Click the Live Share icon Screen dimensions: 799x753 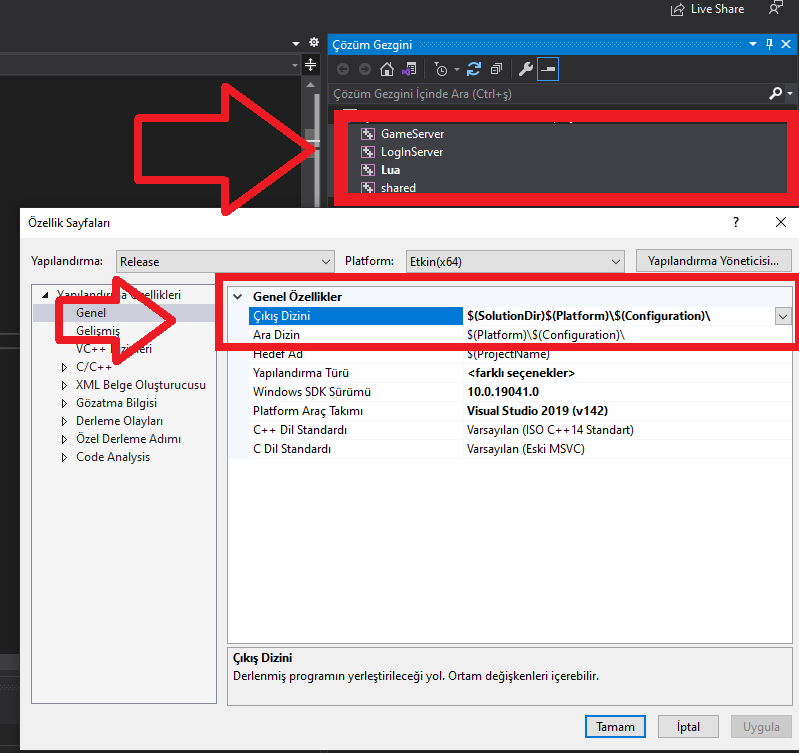coord(677,9)
